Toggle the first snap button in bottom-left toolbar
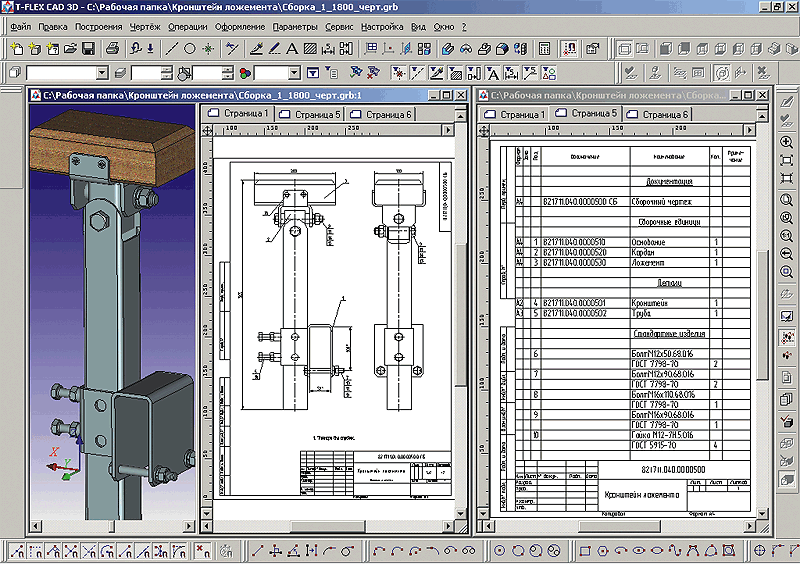The image size is (800, 564). click(x=17, y=551)
